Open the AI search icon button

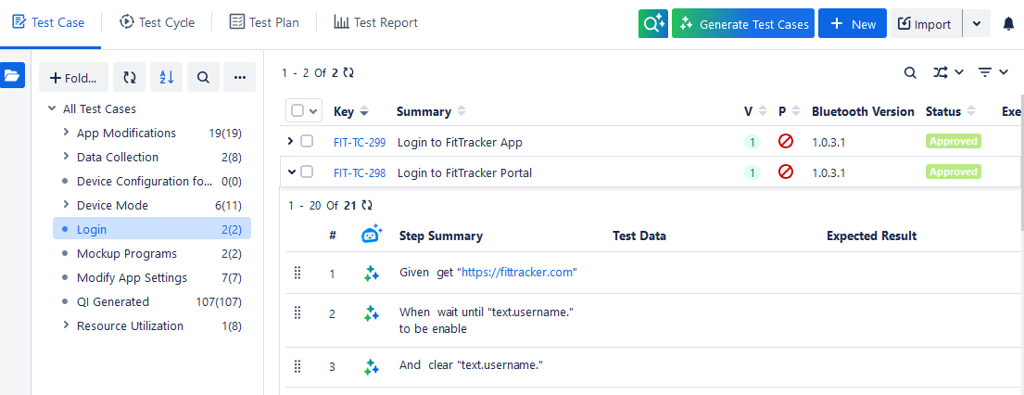coord(653,24)
